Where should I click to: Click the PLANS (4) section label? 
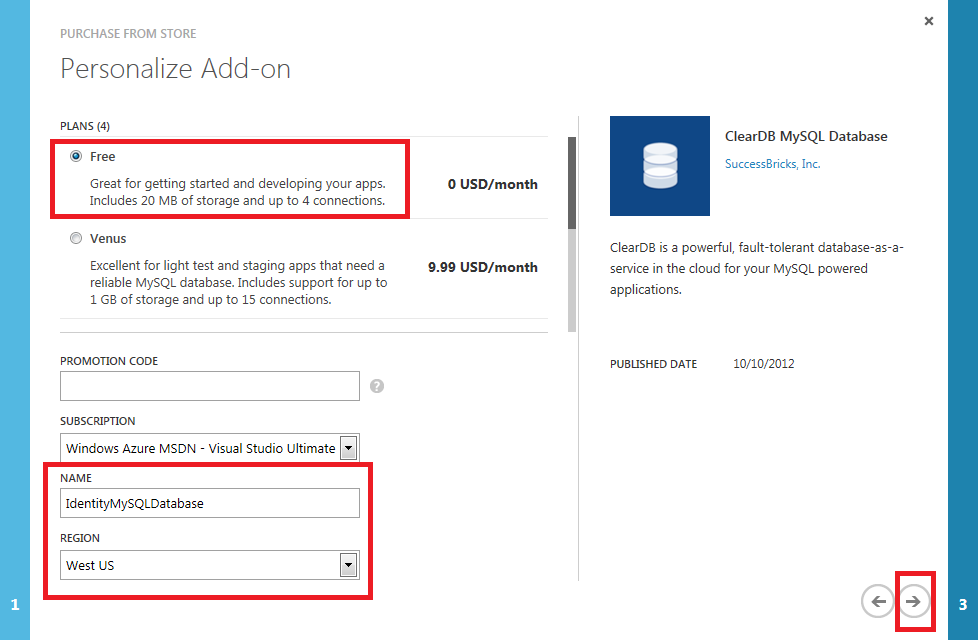click(x=83, y=126)
